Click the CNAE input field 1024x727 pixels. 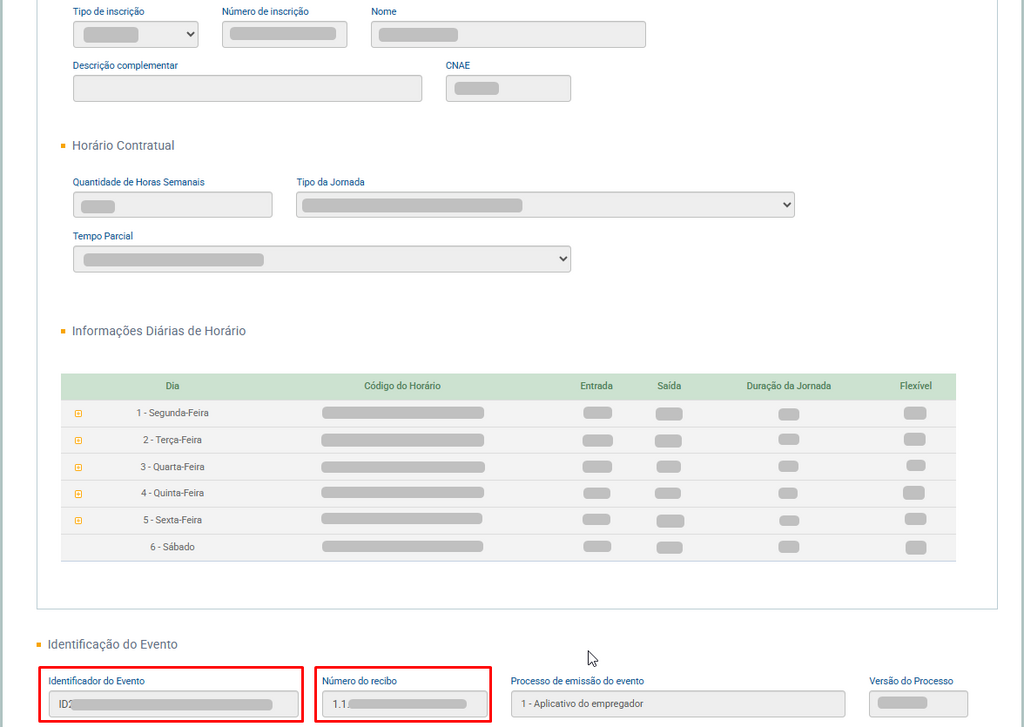(x=508, y=88)
